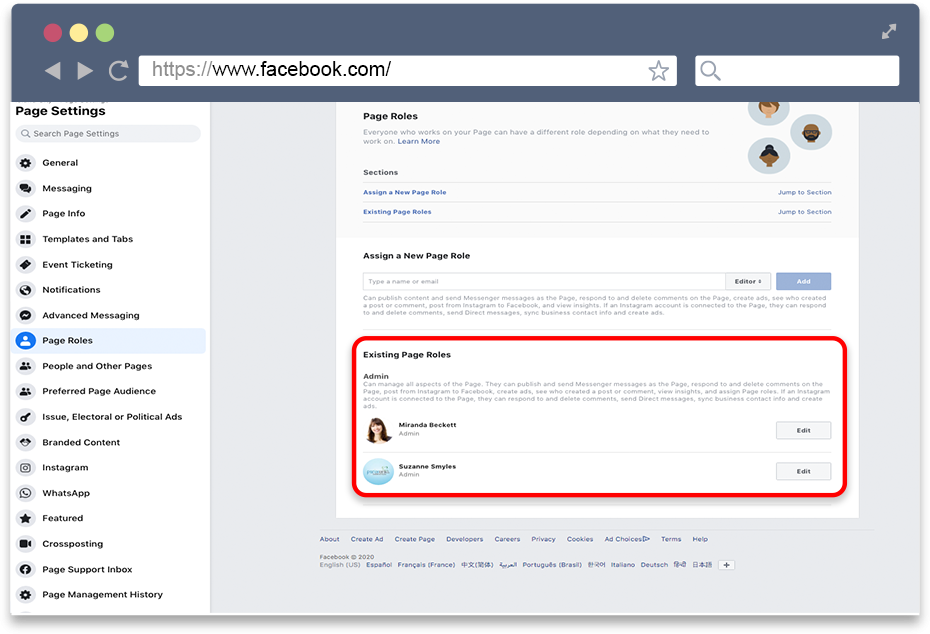Click the Instagram icon in the sidebar
The height and width of the screenshot is (634, 930).
pyautogui.click(x=26, y=467)
